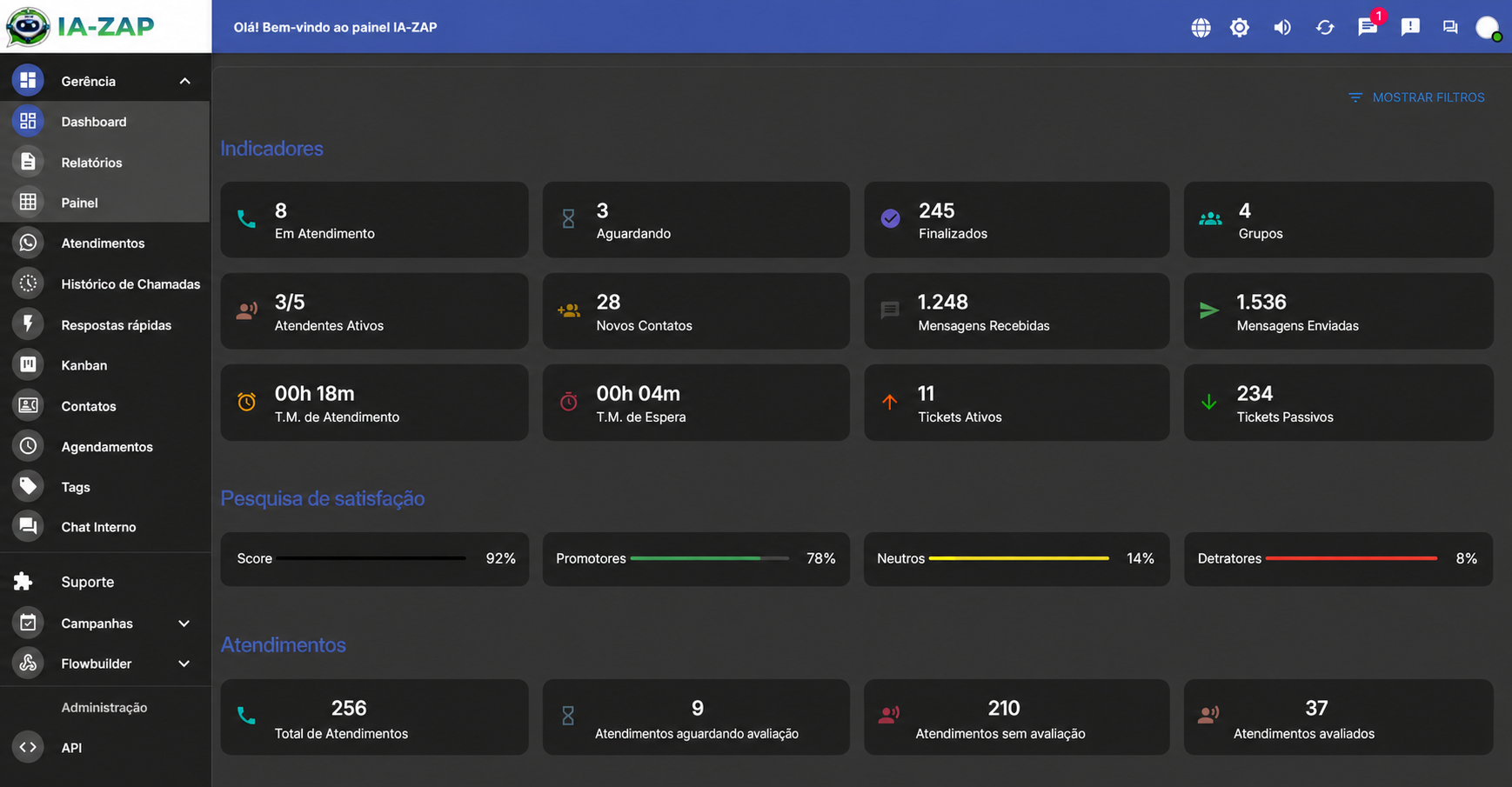The width and height of the screenshot is (1512, 787).
Task: Click the Campanhas calendar icon
Action: coord(28,623)
